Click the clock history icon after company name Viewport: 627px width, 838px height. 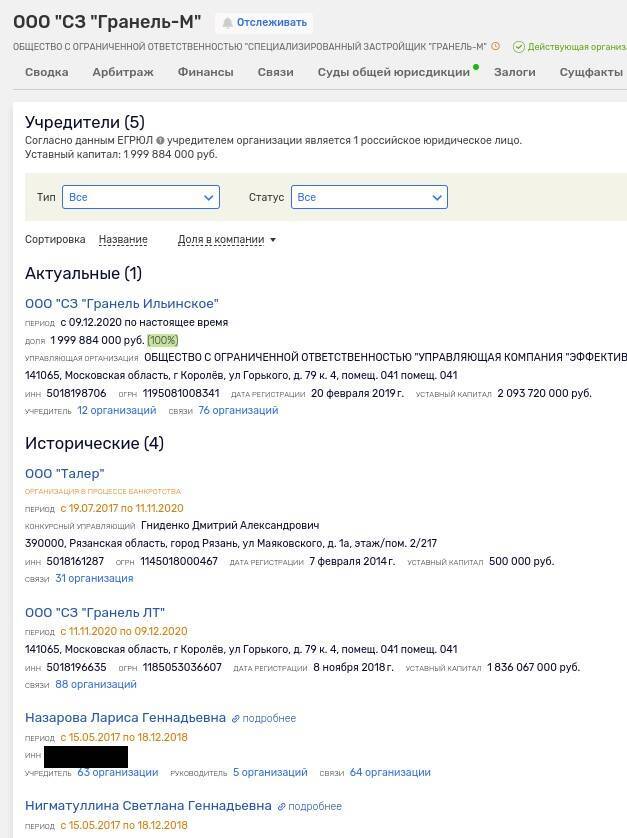click(496, 46)
